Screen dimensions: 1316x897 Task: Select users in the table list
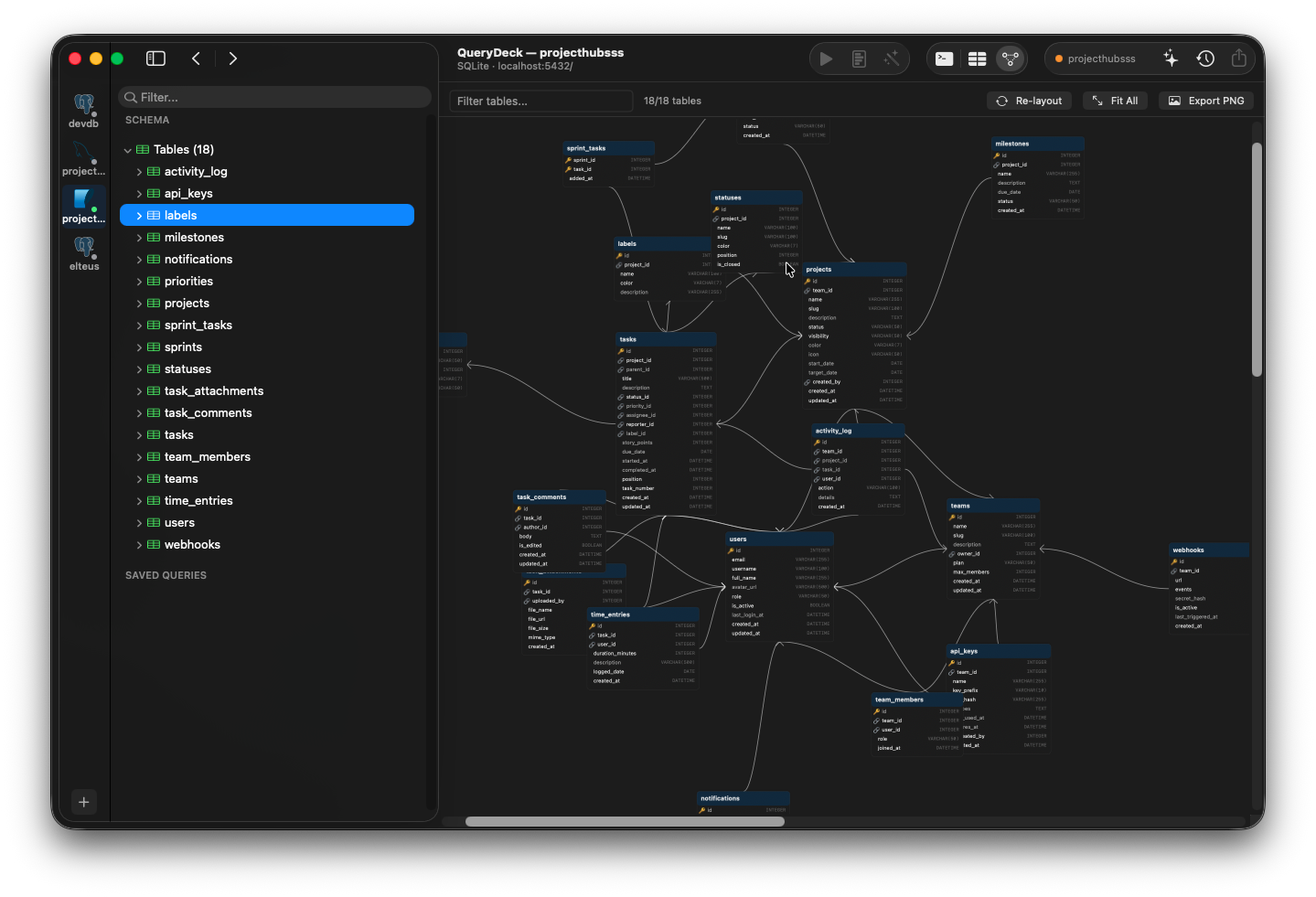click(x=267, y=523)
